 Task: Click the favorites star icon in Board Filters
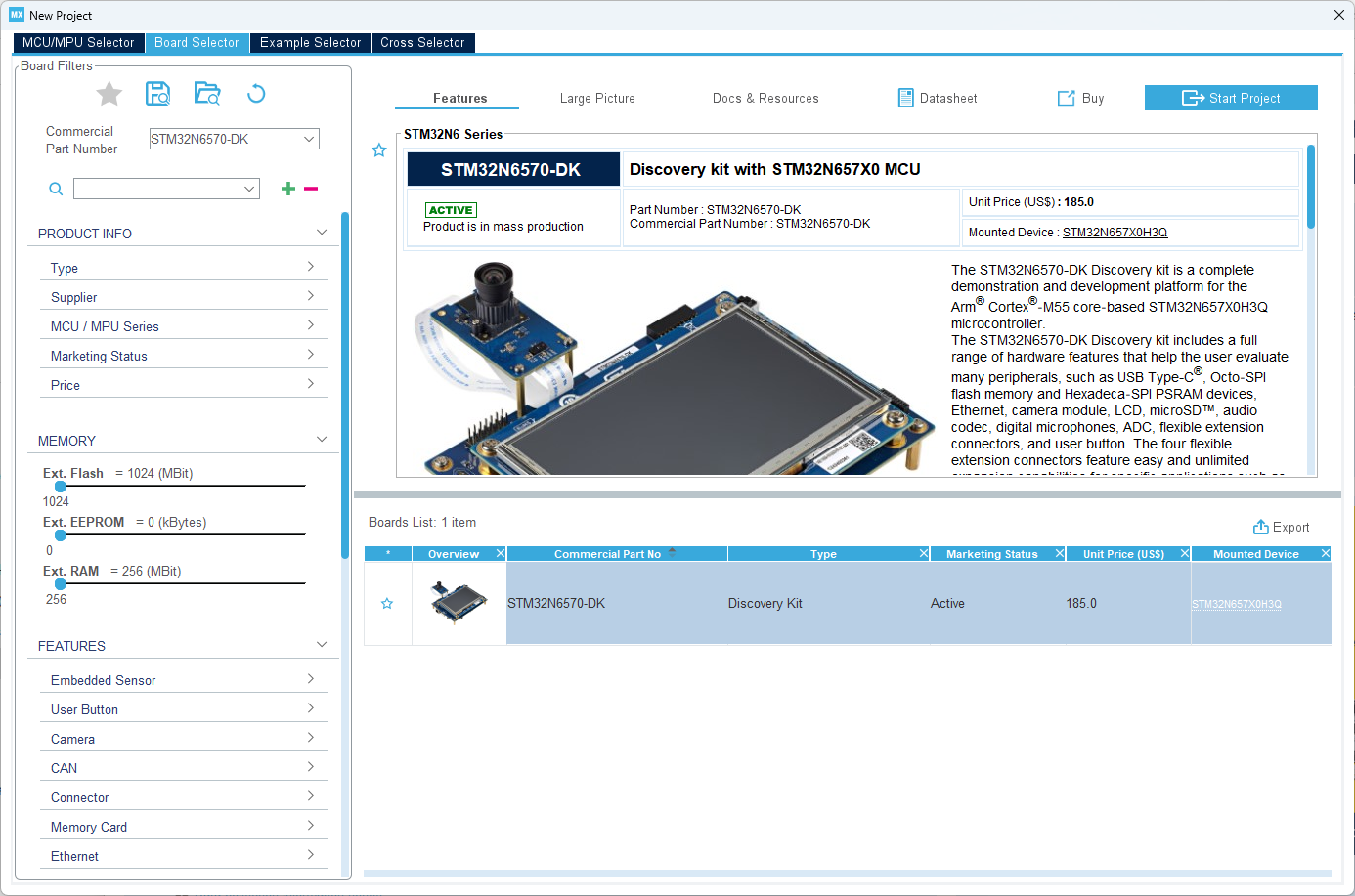pyautogui.click(x=109, y=94)
